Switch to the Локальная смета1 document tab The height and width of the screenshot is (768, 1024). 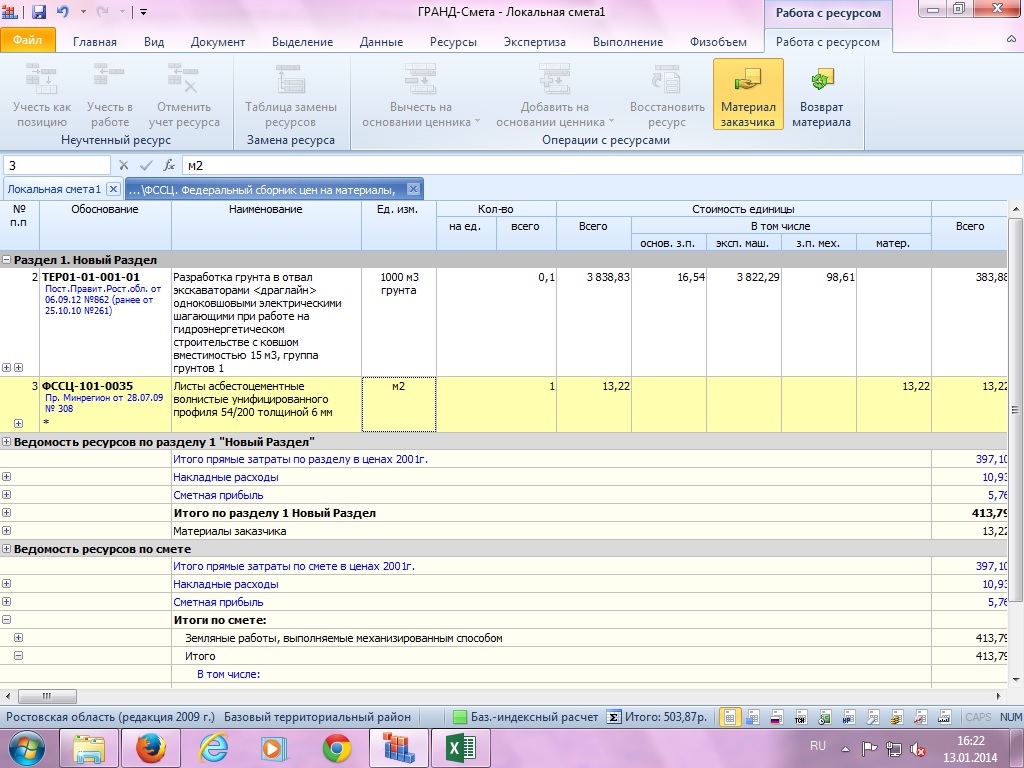[54, 189]
